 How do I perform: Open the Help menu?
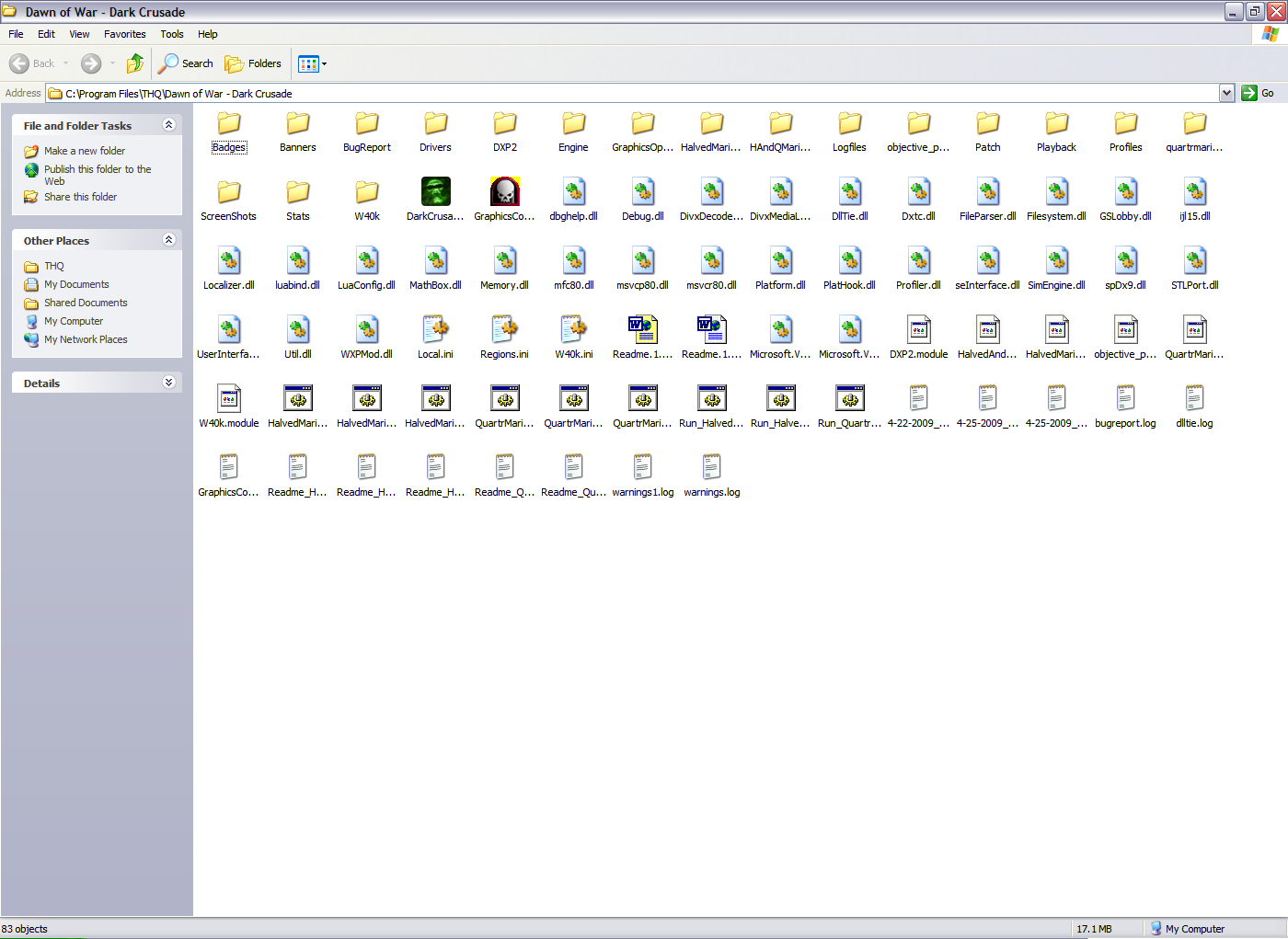pos(208,34)
